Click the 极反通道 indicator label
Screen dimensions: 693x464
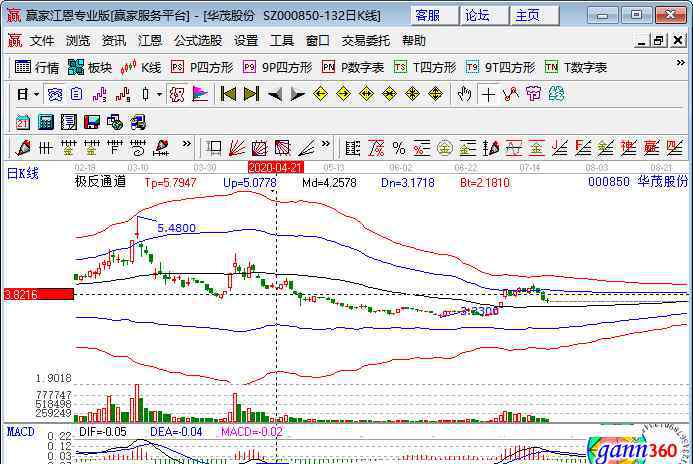100,182
